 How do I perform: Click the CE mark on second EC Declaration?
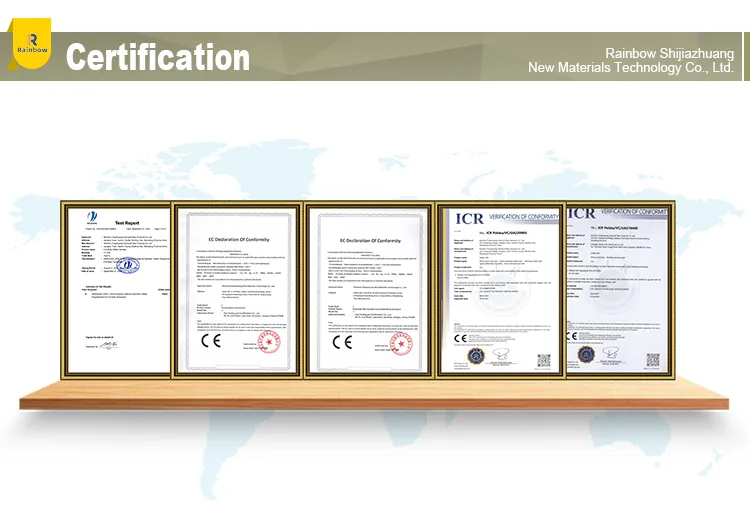pos(342,342)
